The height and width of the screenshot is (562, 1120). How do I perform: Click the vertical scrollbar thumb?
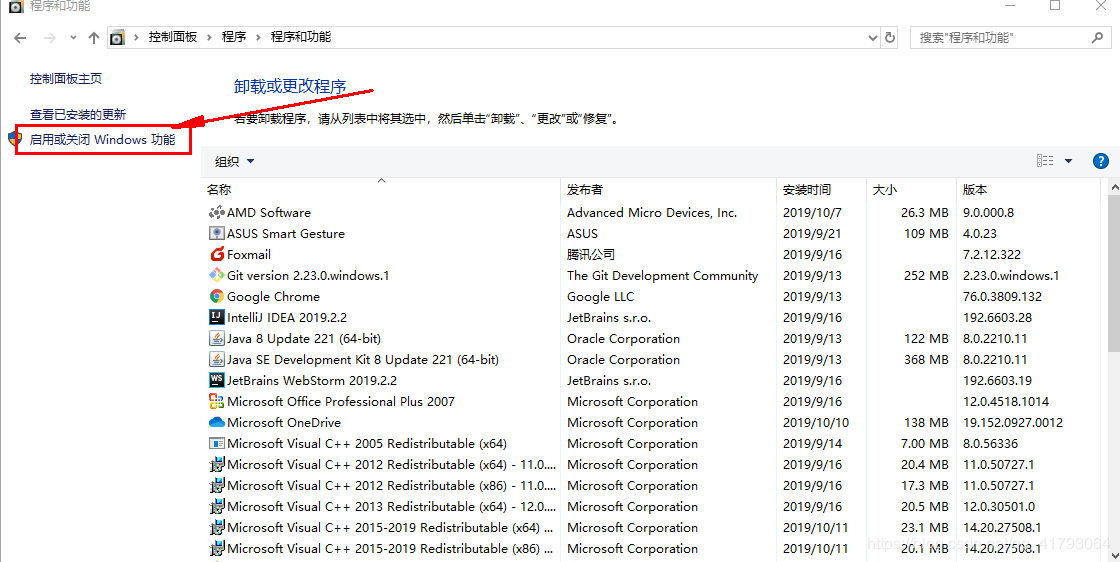pyautogui.click(x=1114, y=275)
